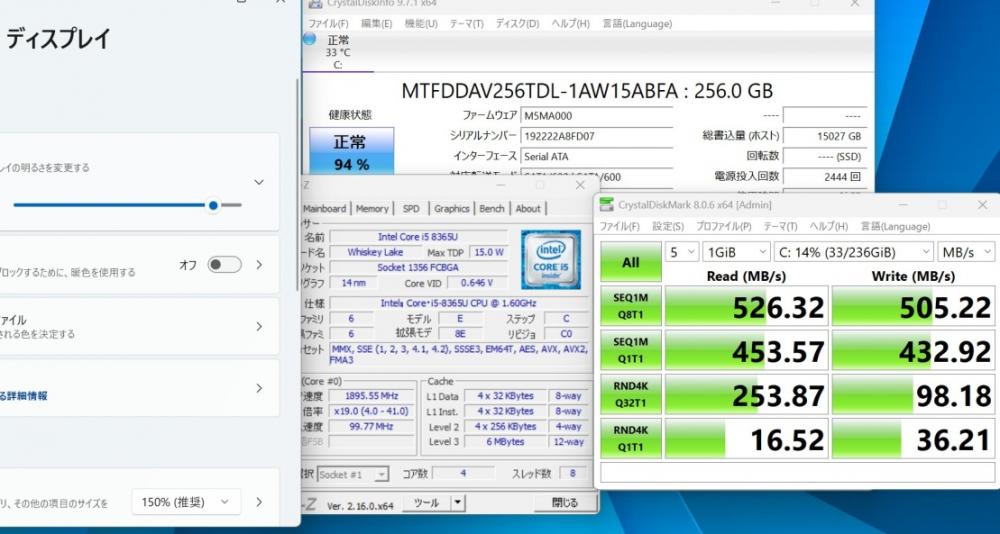Expand the brightness section chevron in Settings
Image resolution: width=1000 pixels, height=534 pixels.
click(259, 182)
